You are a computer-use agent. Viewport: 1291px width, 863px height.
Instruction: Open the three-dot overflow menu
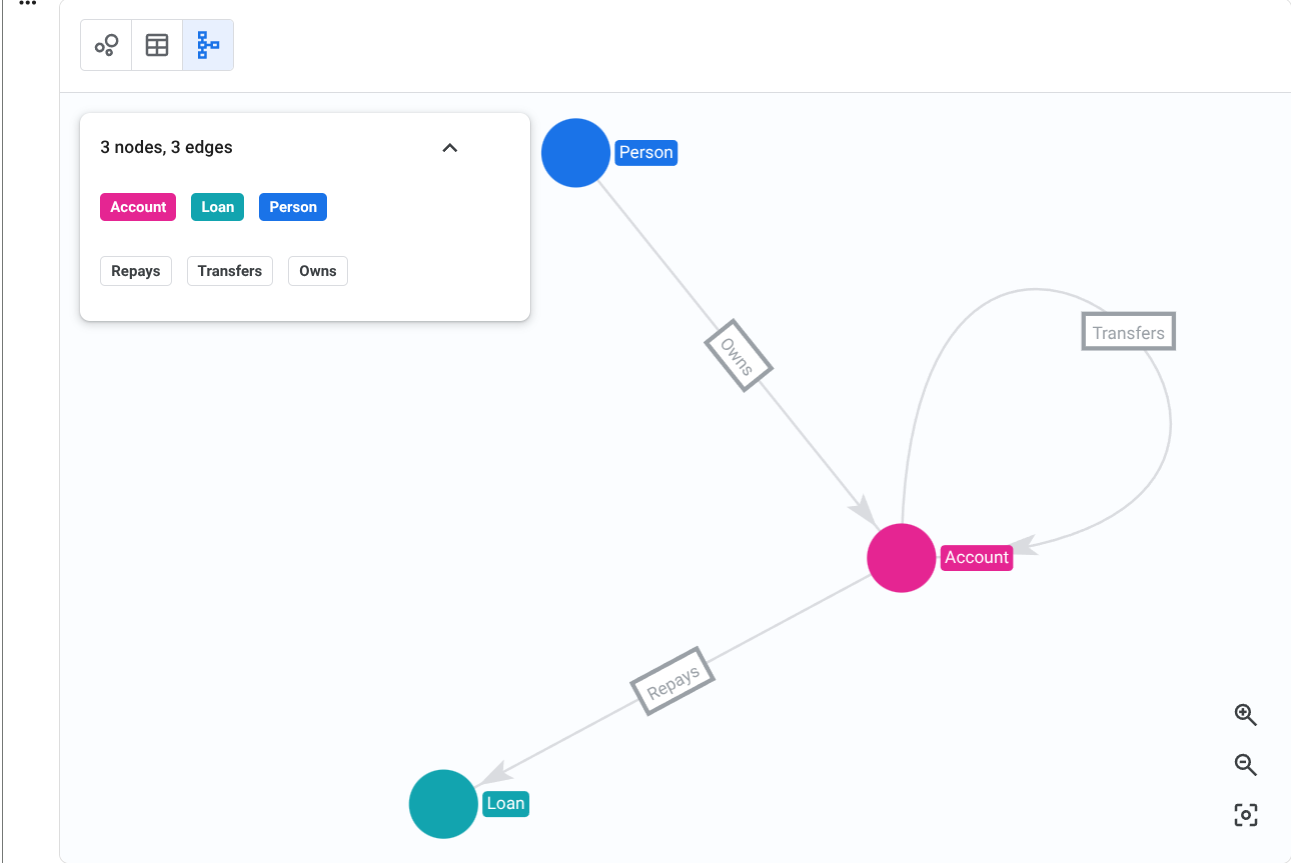click(26, 4)
